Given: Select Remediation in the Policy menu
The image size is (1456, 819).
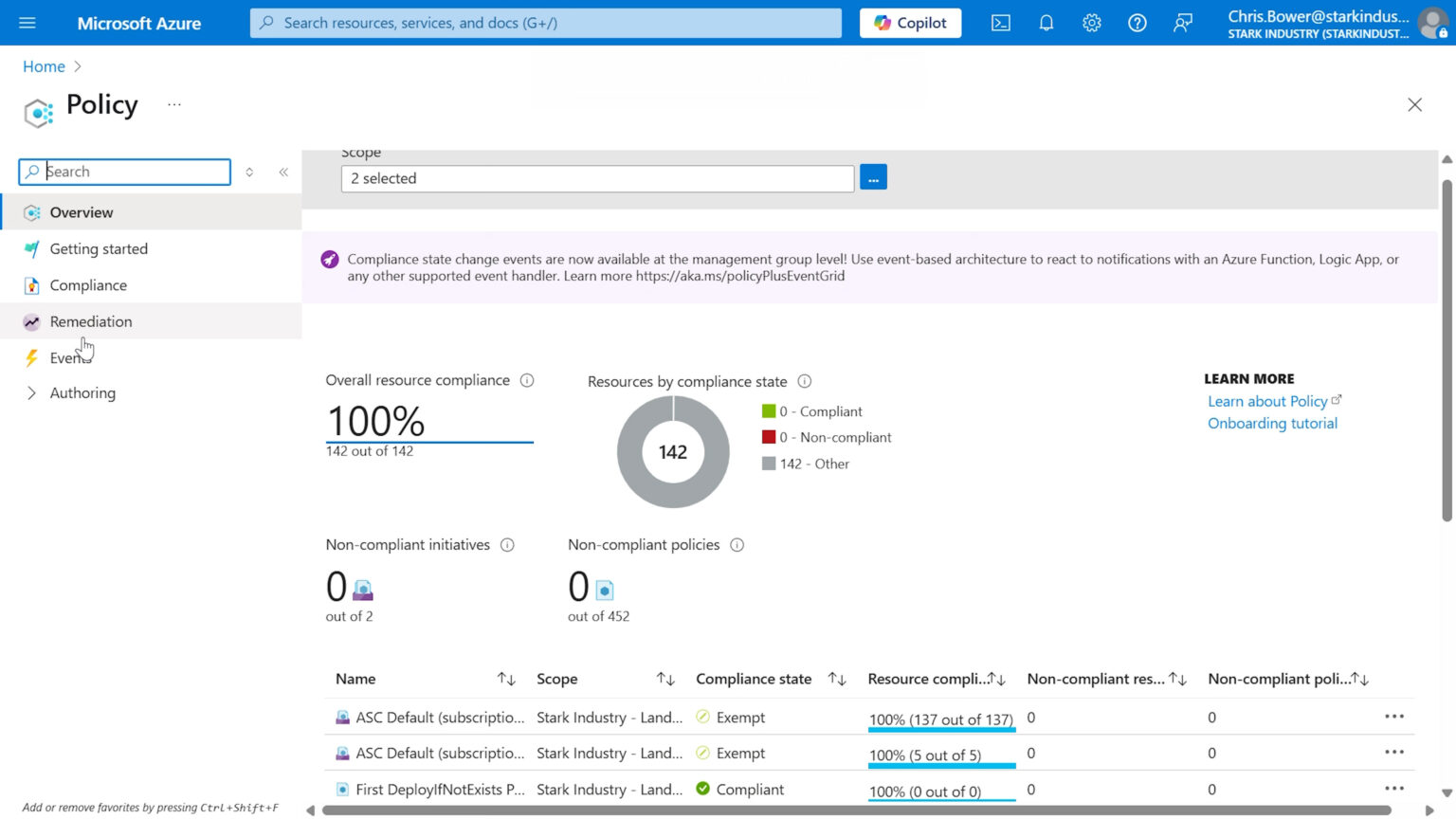Looking at the screenshot, I should pos(91,321).
